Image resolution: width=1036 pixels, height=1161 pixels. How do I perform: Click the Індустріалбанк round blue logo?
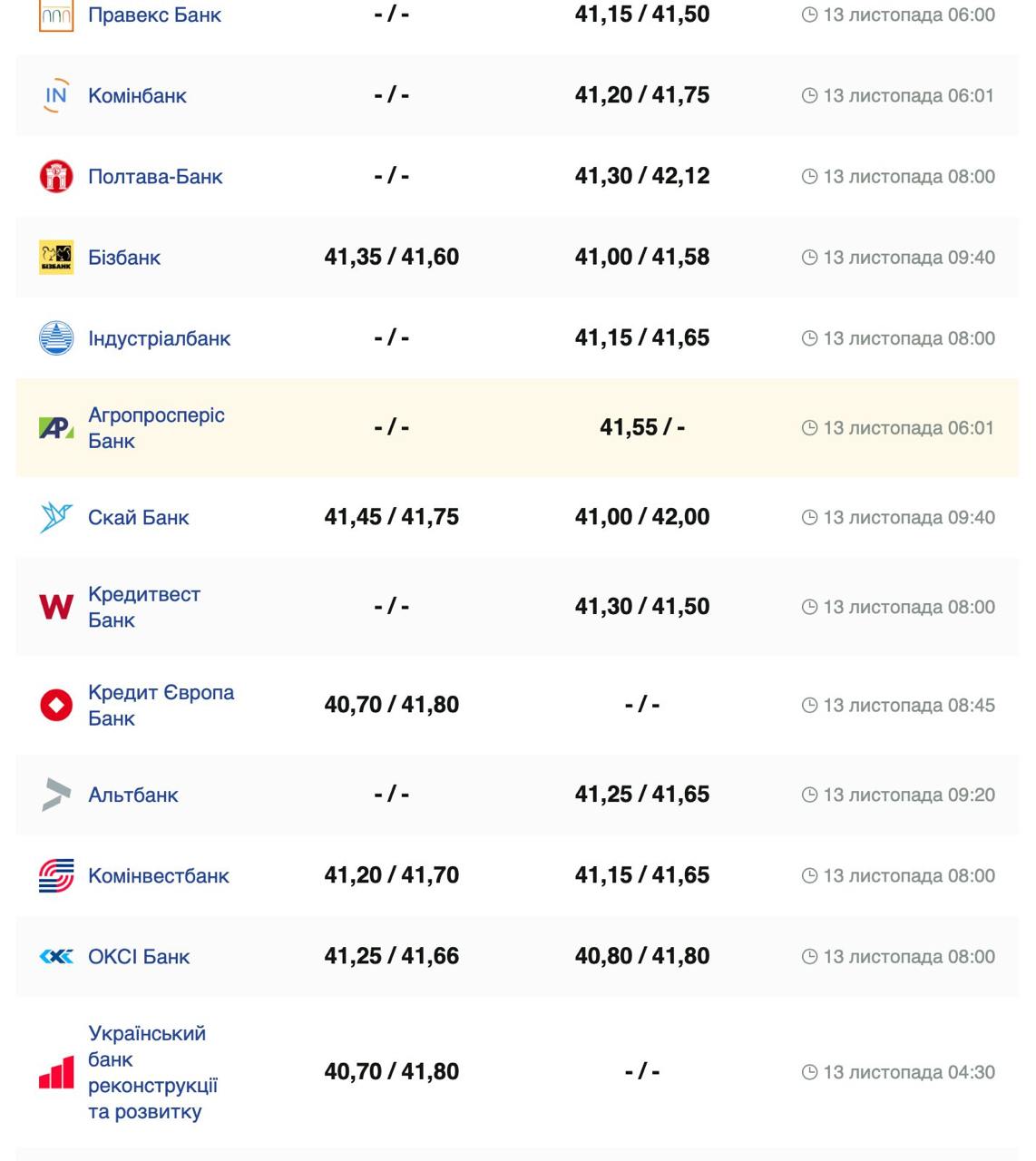(56, 338)
